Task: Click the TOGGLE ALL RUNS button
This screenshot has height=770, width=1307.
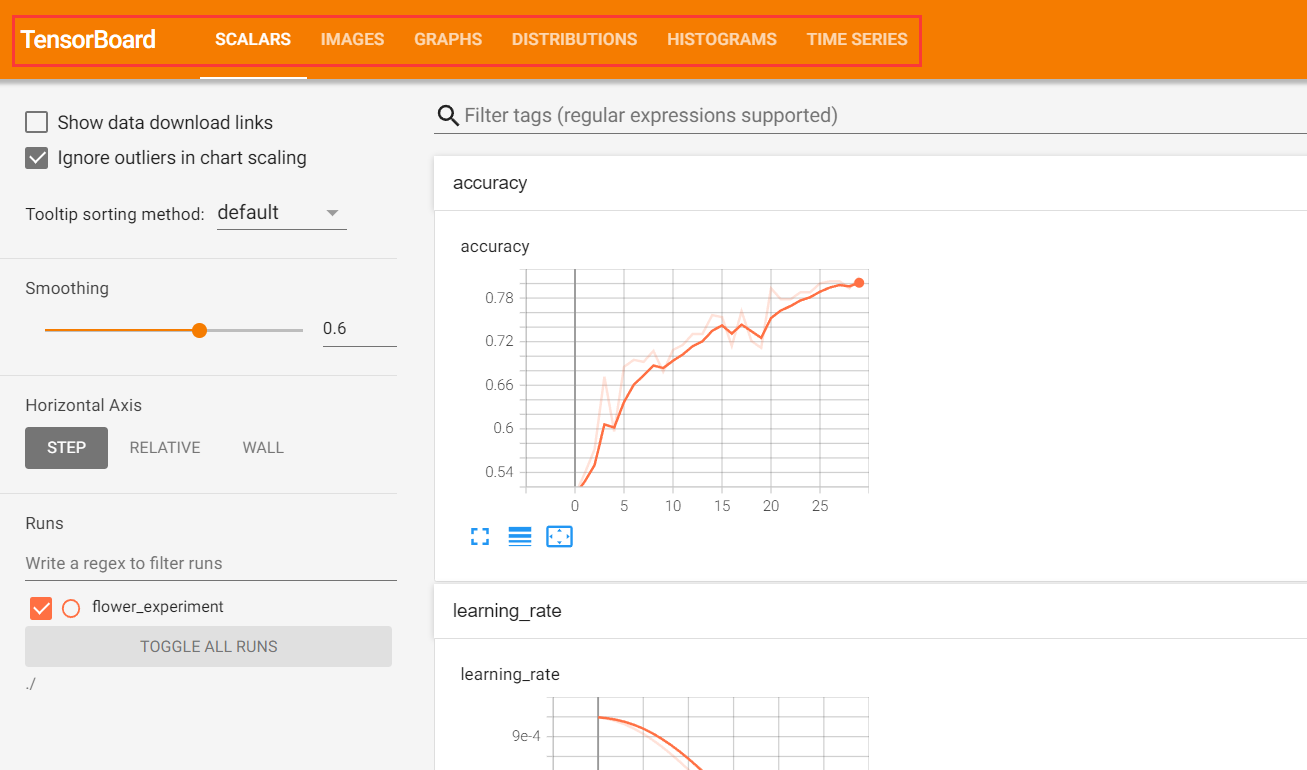Action: (x=208, y=646)
